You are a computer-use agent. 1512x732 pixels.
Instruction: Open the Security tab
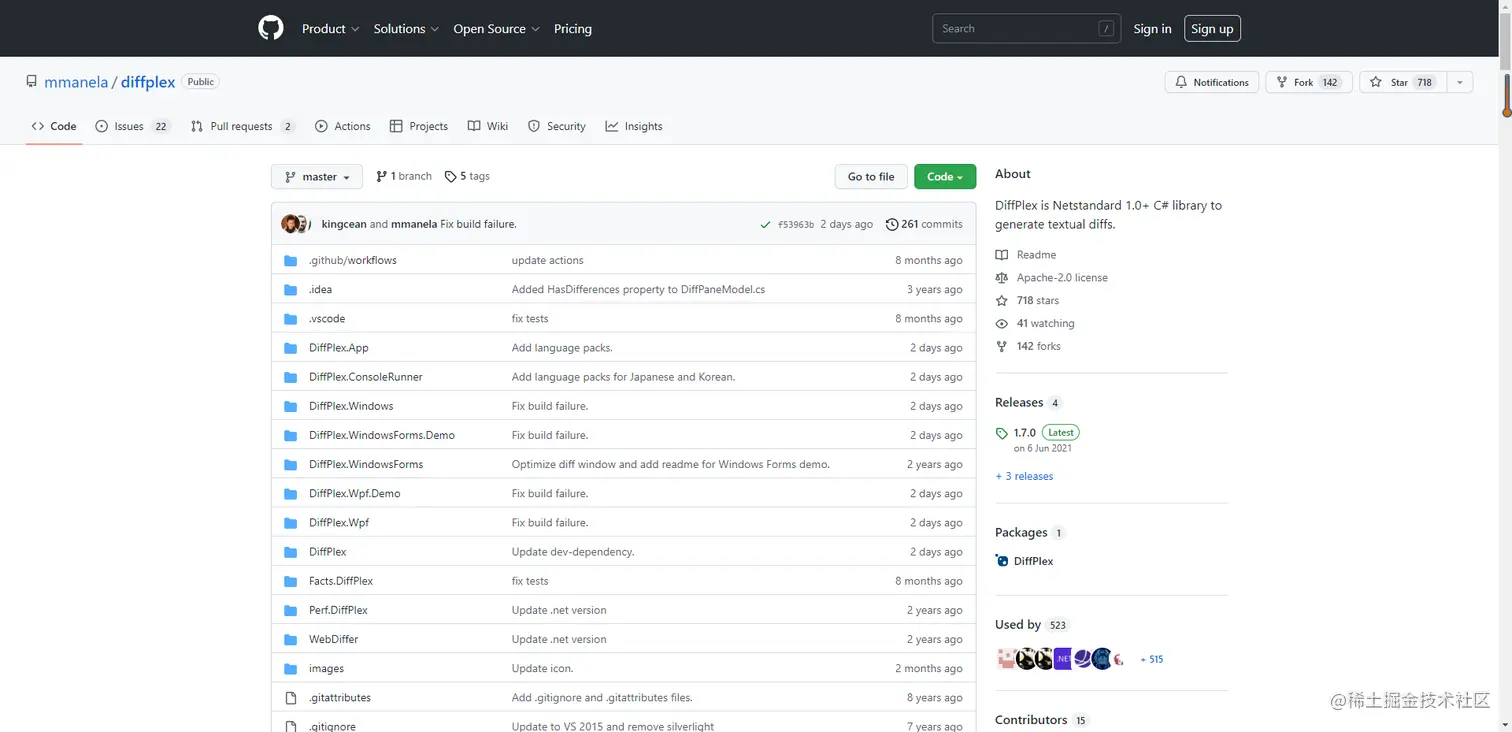click(x=557, y=126)
